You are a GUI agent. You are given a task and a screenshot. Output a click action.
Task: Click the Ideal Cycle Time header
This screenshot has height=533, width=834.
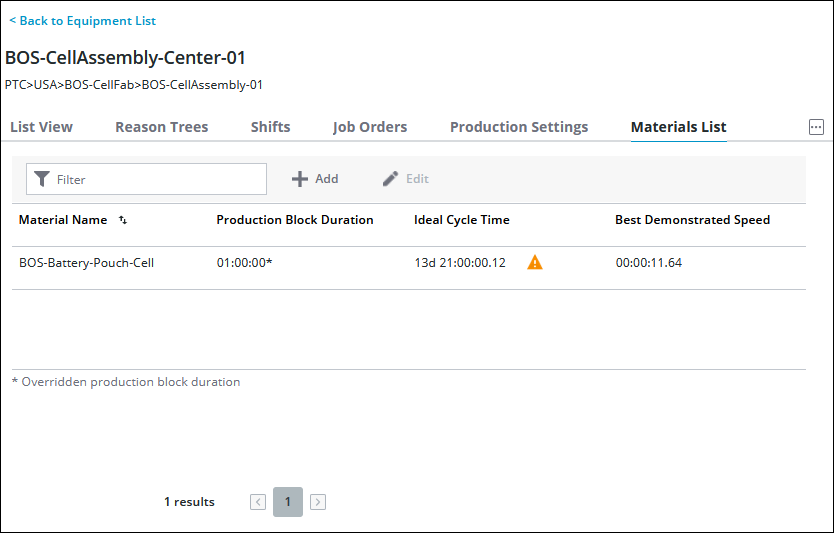coord(462,220)
